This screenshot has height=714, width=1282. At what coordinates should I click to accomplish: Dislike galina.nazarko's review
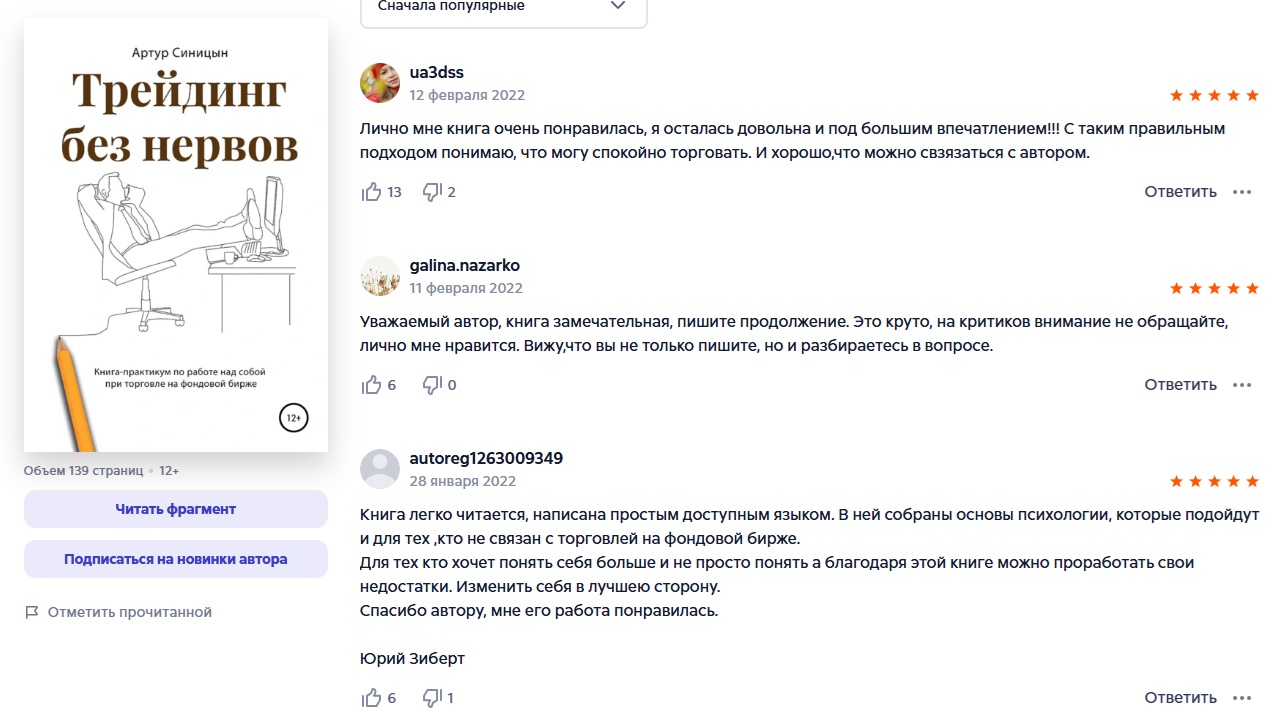coord(432,385)
